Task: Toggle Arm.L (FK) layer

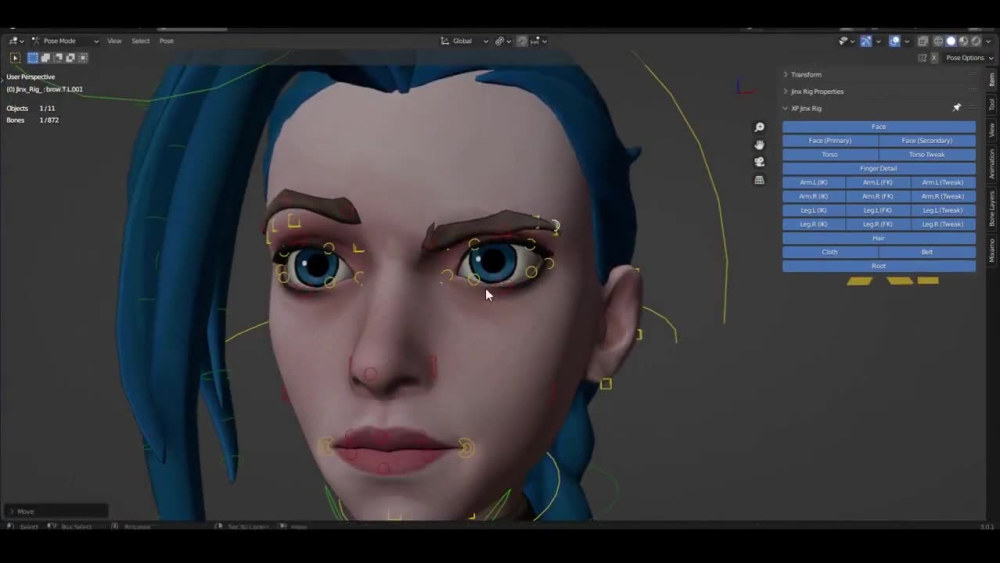Action: pyautogui.click(x=878, y=182)
